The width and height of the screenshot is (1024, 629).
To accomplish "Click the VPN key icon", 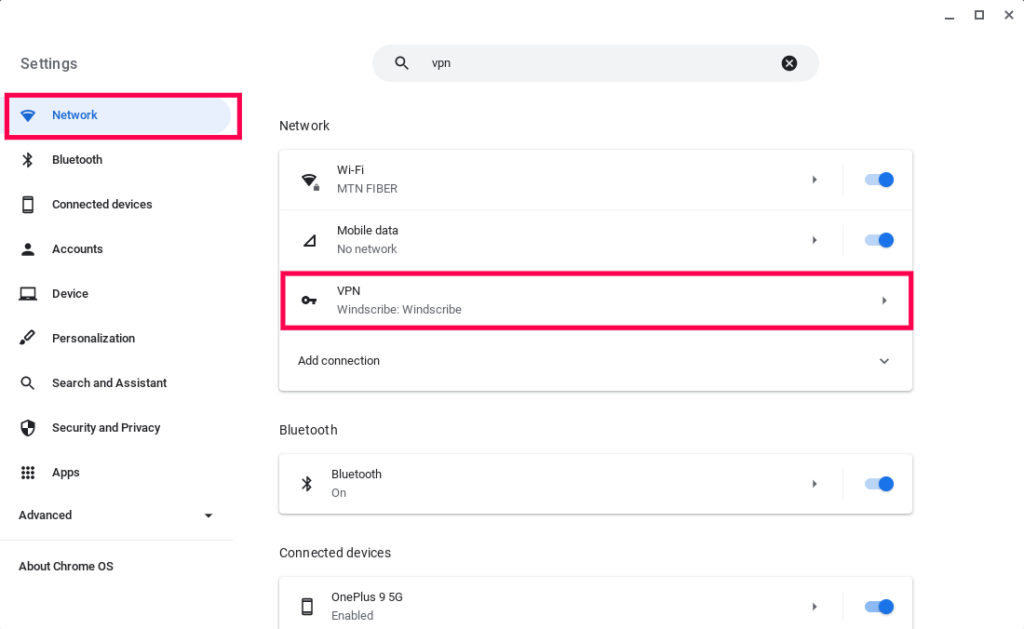I will (x=309, y=300).
